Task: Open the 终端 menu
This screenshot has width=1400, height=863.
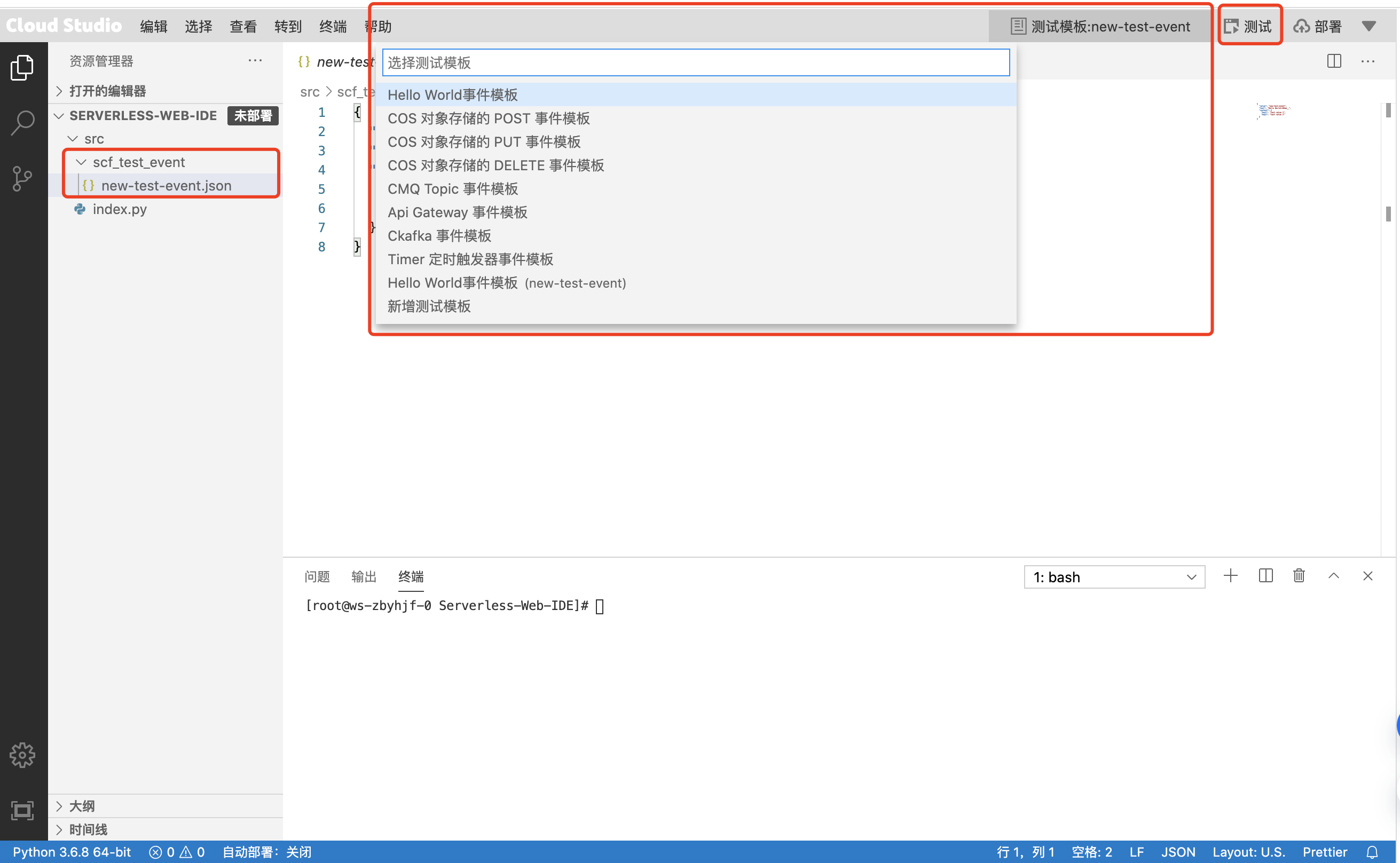Action: coord(333,26)
